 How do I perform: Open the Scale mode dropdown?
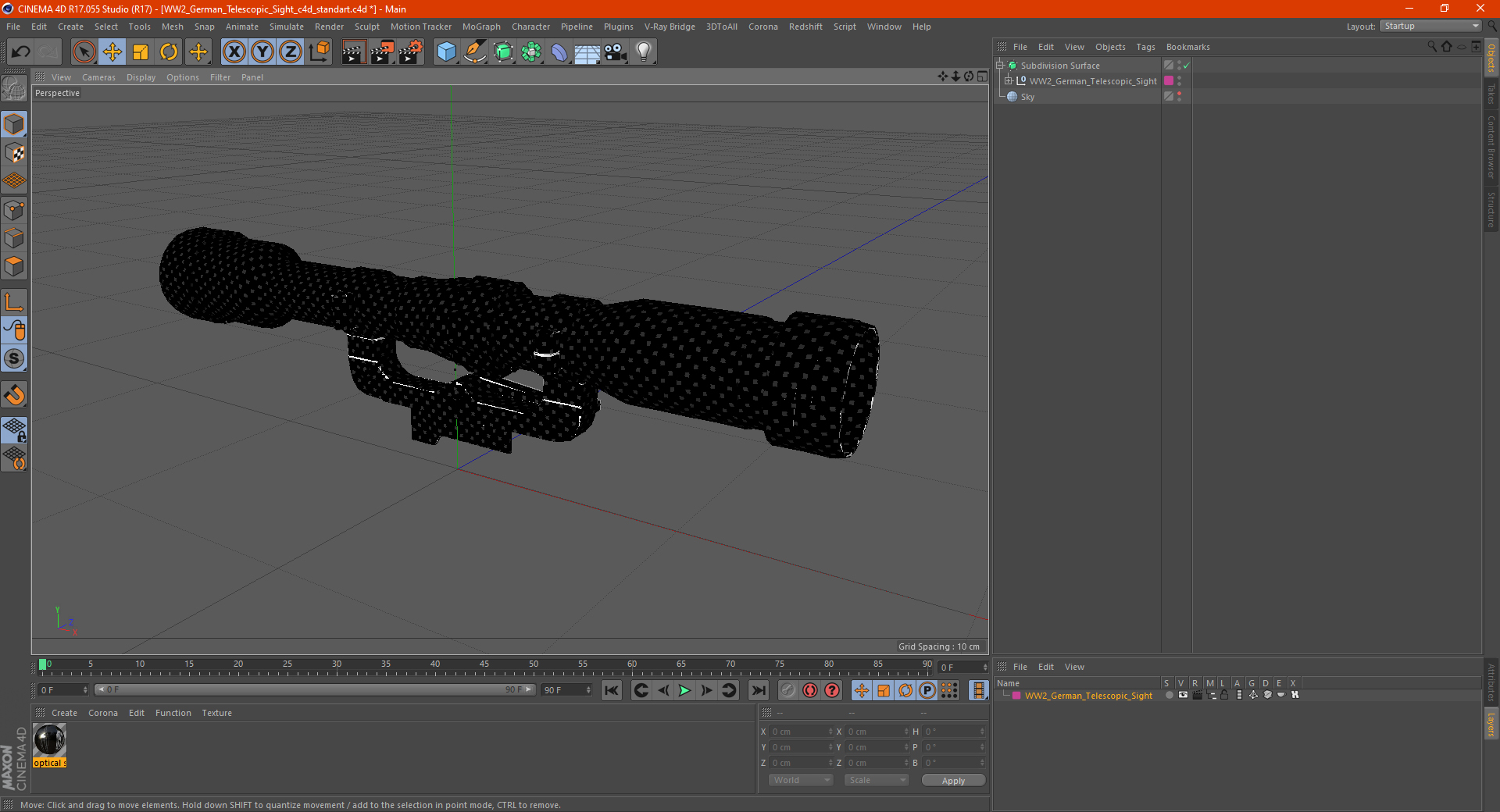(877, 780)
